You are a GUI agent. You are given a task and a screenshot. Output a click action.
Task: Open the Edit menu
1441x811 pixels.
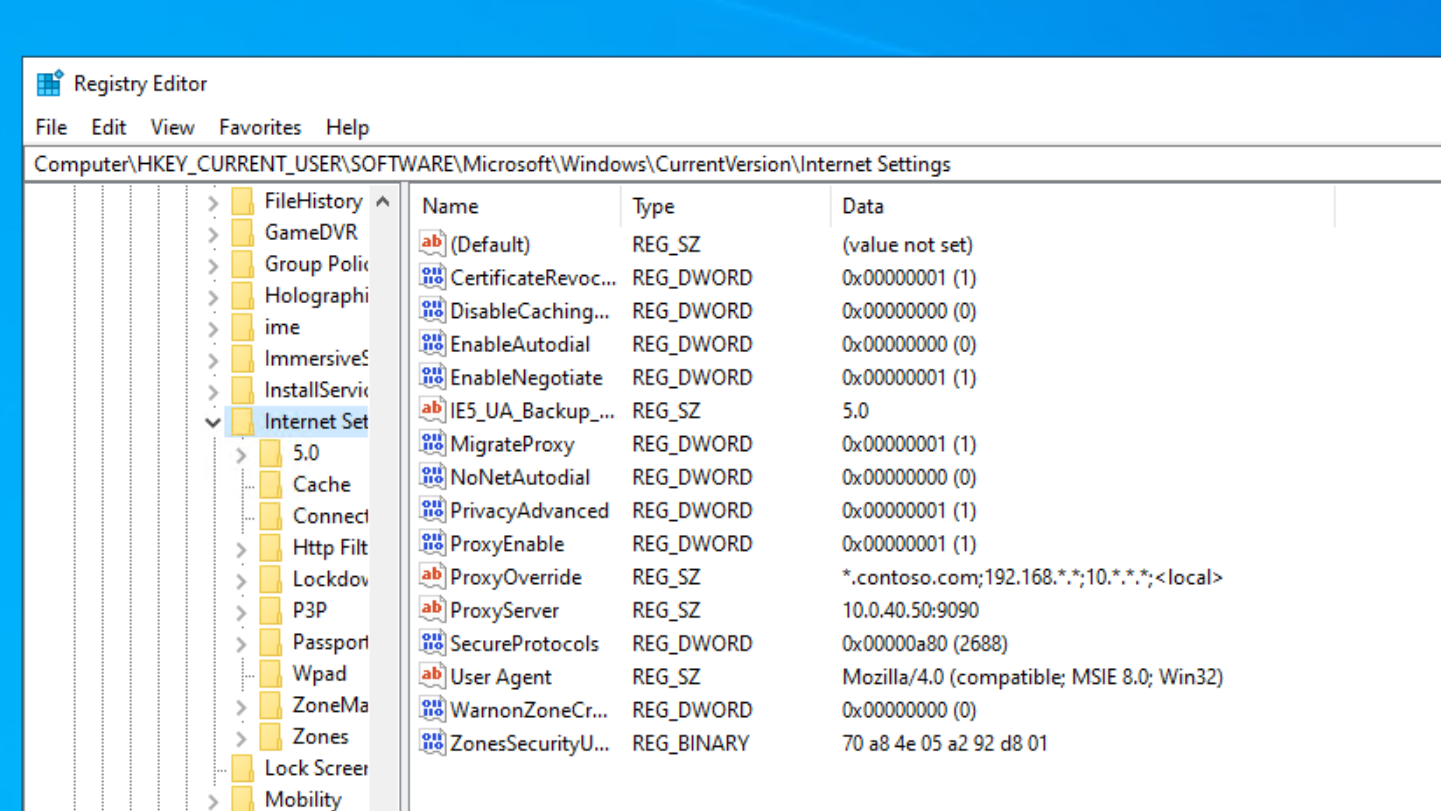click(108, 127)
